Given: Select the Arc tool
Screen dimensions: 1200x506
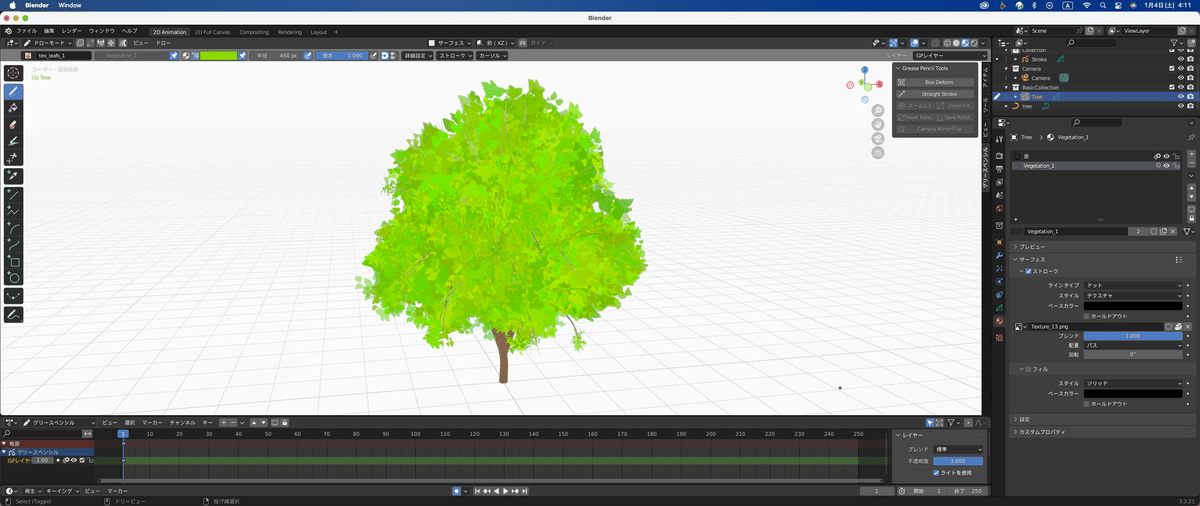Looking at the screenshot, I should click(14, 228).
